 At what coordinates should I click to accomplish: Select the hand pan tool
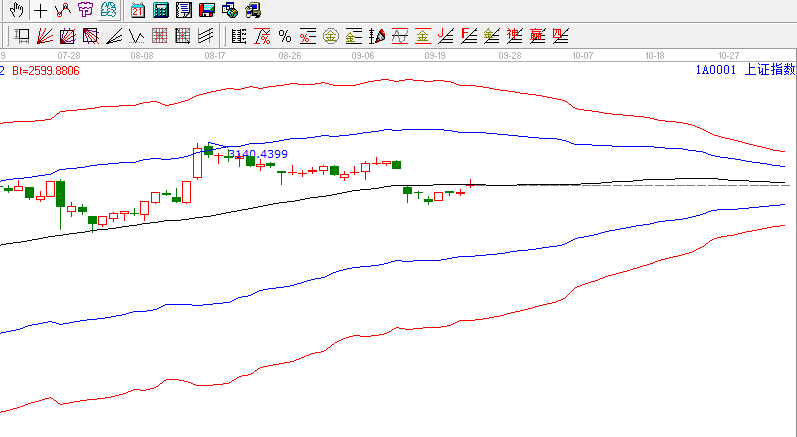tap(16, 11)
